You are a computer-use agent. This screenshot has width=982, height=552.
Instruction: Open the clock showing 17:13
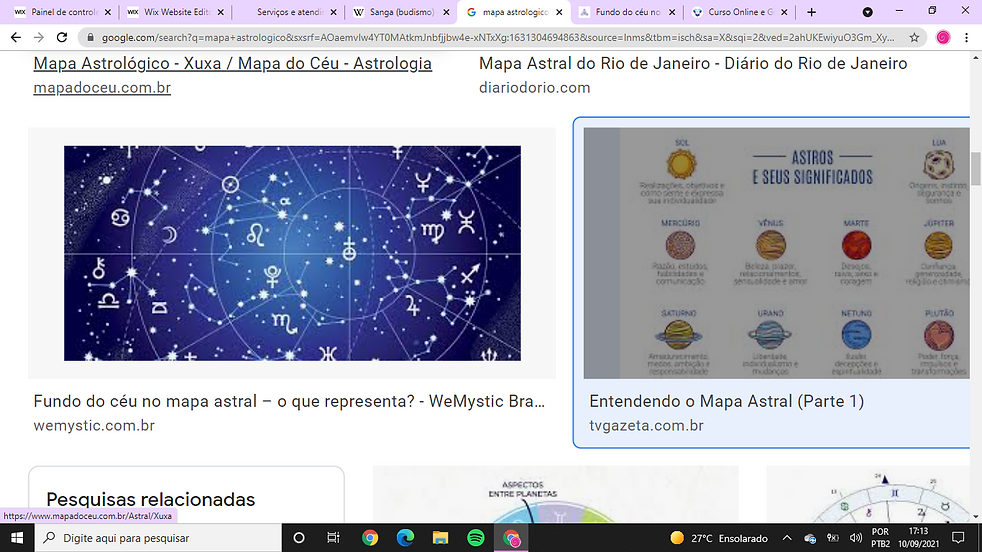pos(918,538)
